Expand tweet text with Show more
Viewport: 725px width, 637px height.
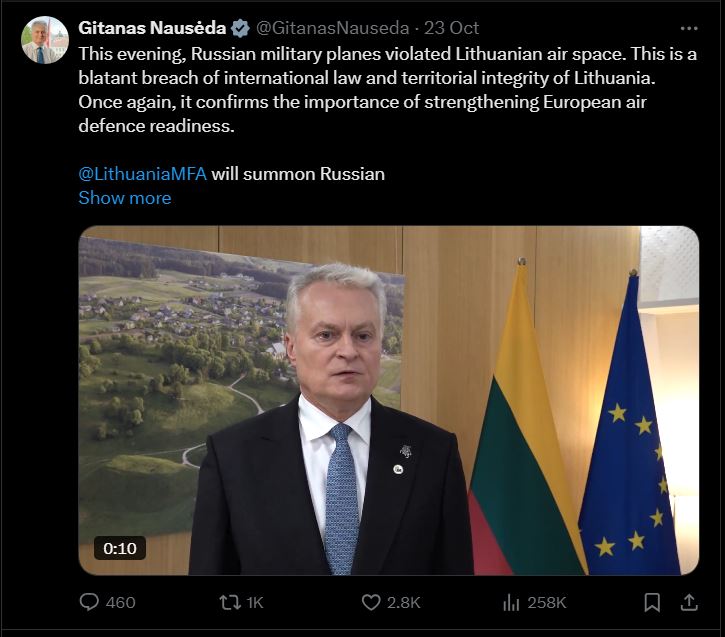pyautogui.click(x=124, y=198)
